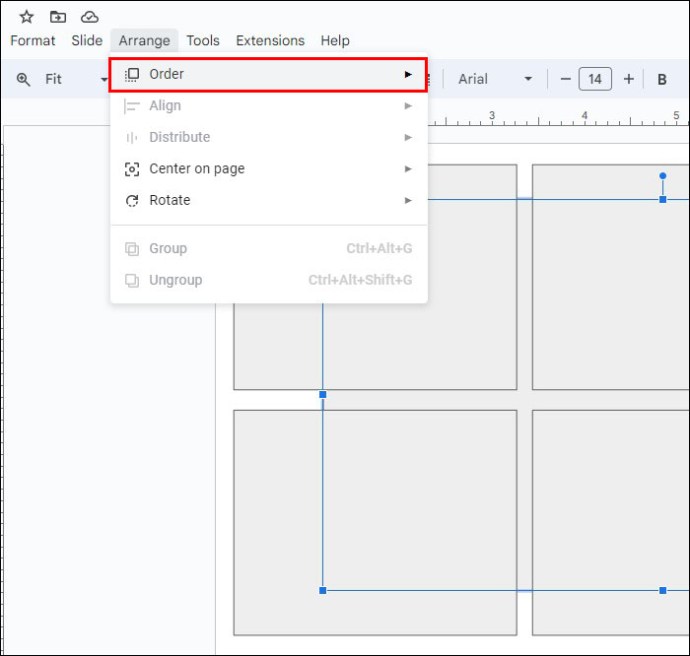
Task: Decrease font size with minus button
Action: tap(565, 79)
